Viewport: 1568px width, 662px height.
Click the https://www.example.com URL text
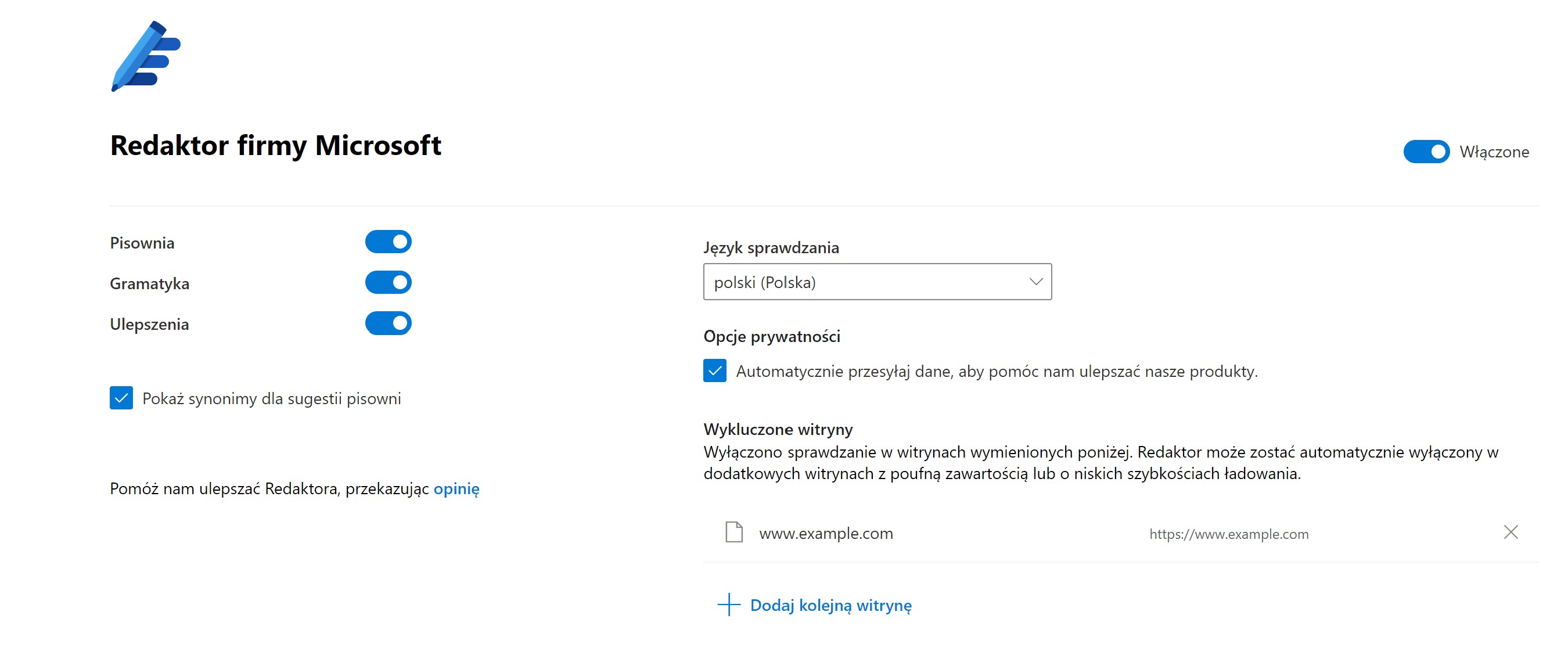1229,534
